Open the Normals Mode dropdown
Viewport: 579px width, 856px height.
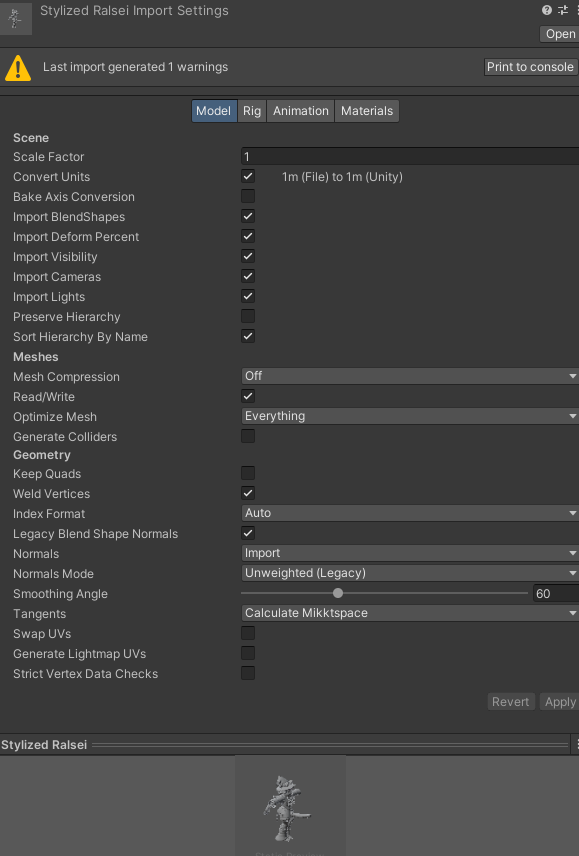410,573
